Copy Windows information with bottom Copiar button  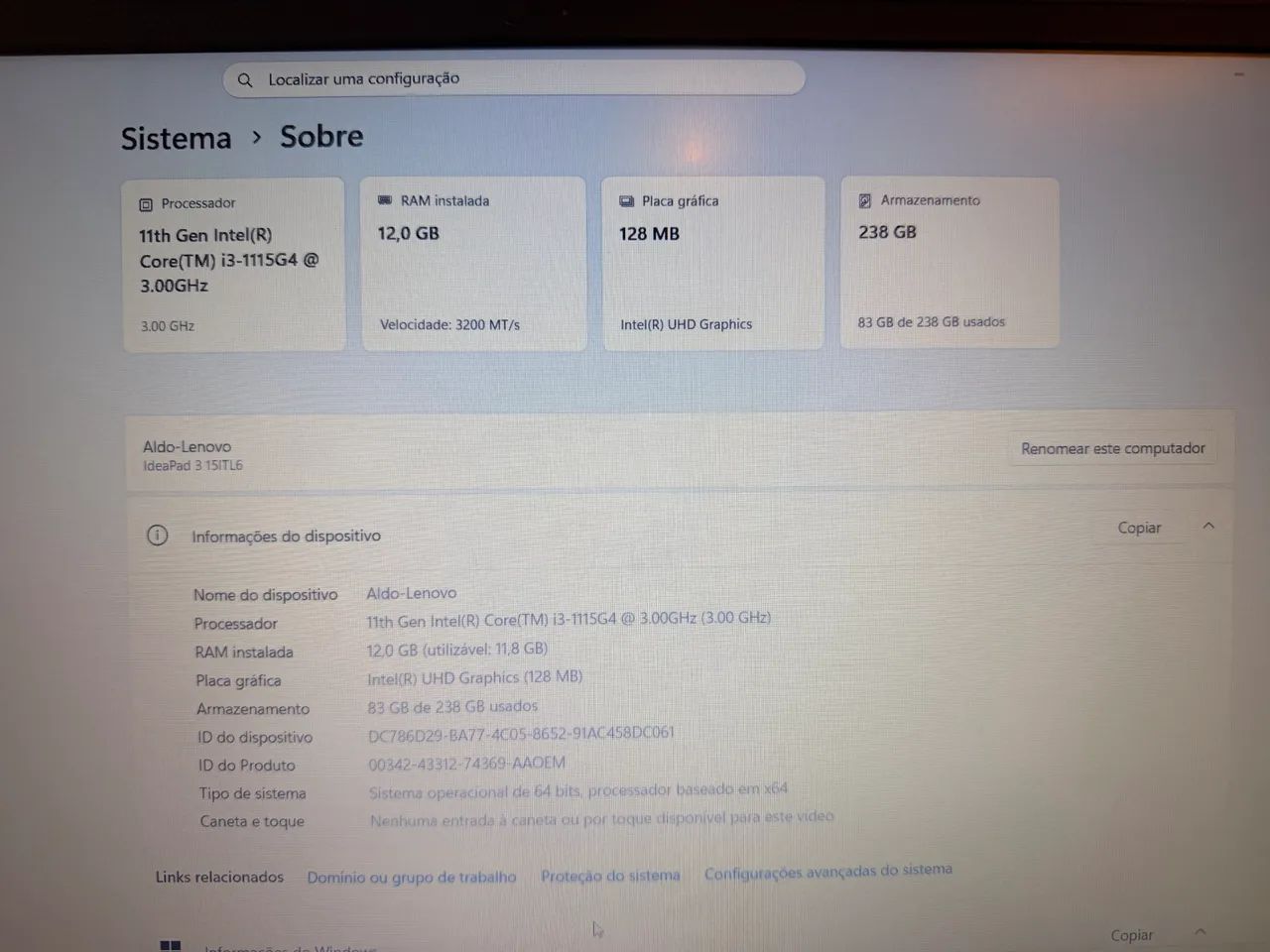coord(1132,935)
